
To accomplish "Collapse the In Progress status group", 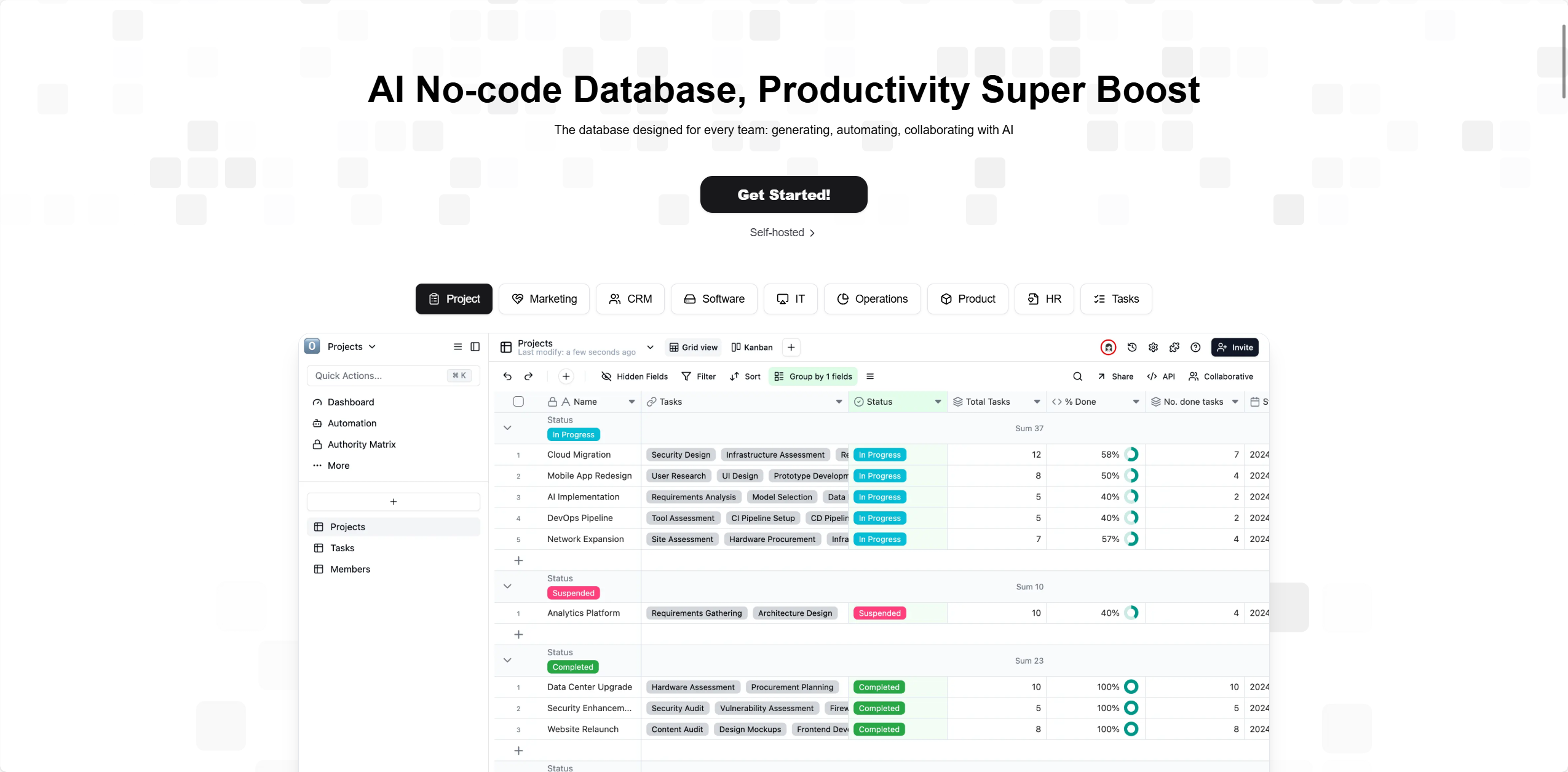I will pyautogui.click(x=507, y=428).
